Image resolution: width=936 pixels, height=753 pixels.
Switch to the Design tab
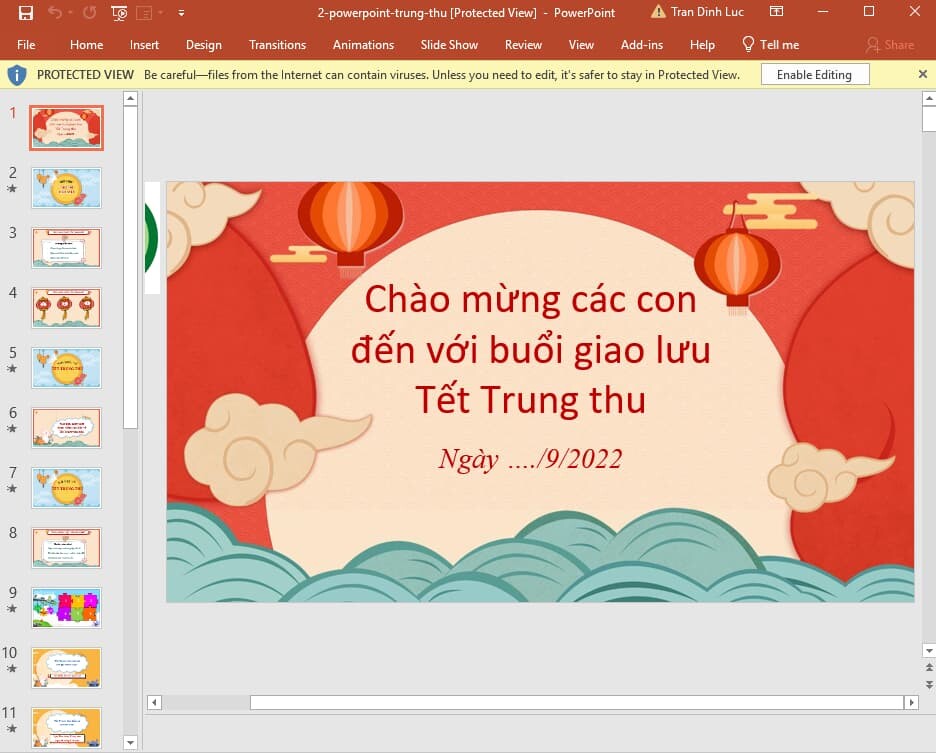click(204, 44)
